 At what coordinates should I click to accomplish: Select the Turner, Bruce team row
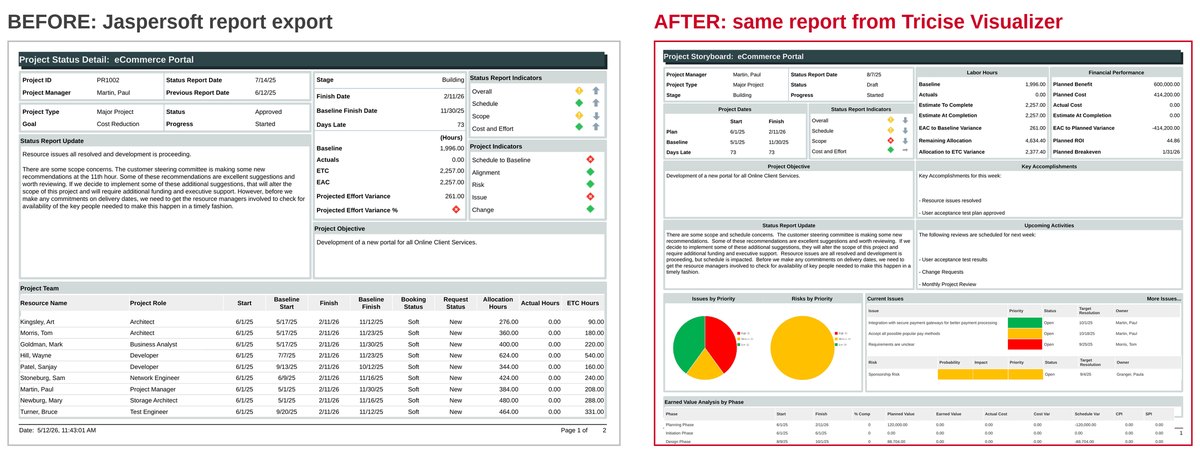(312, 412)
